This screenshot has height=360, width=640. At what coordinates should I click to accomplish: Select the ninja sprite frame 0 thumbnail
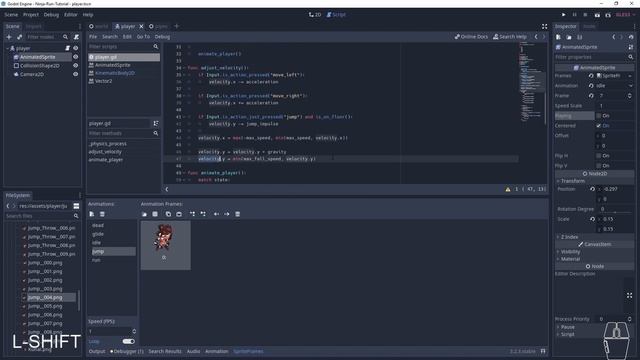coord(165,245)
